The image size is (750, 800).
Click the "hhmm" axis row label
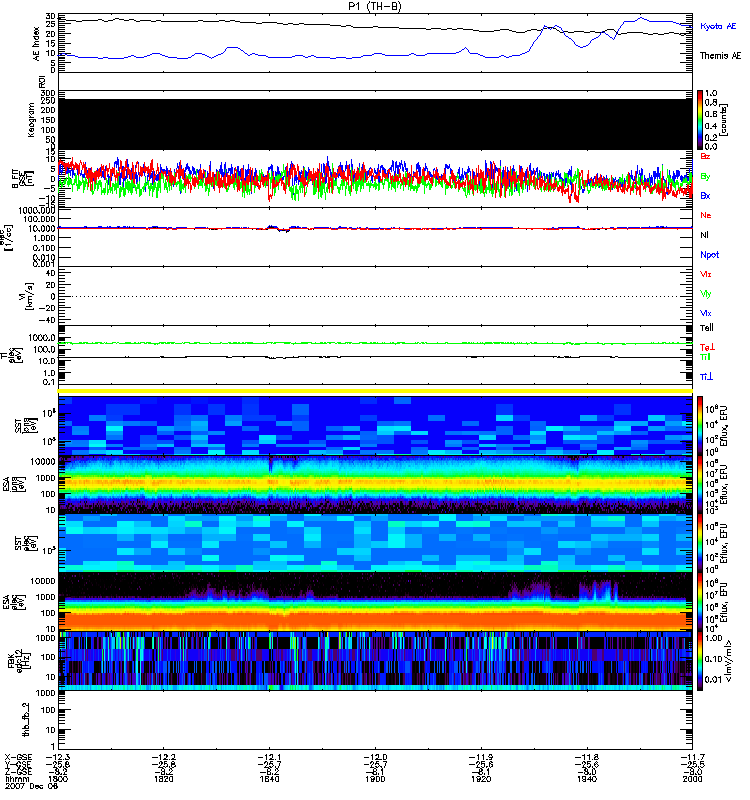(x=15, y=780)
